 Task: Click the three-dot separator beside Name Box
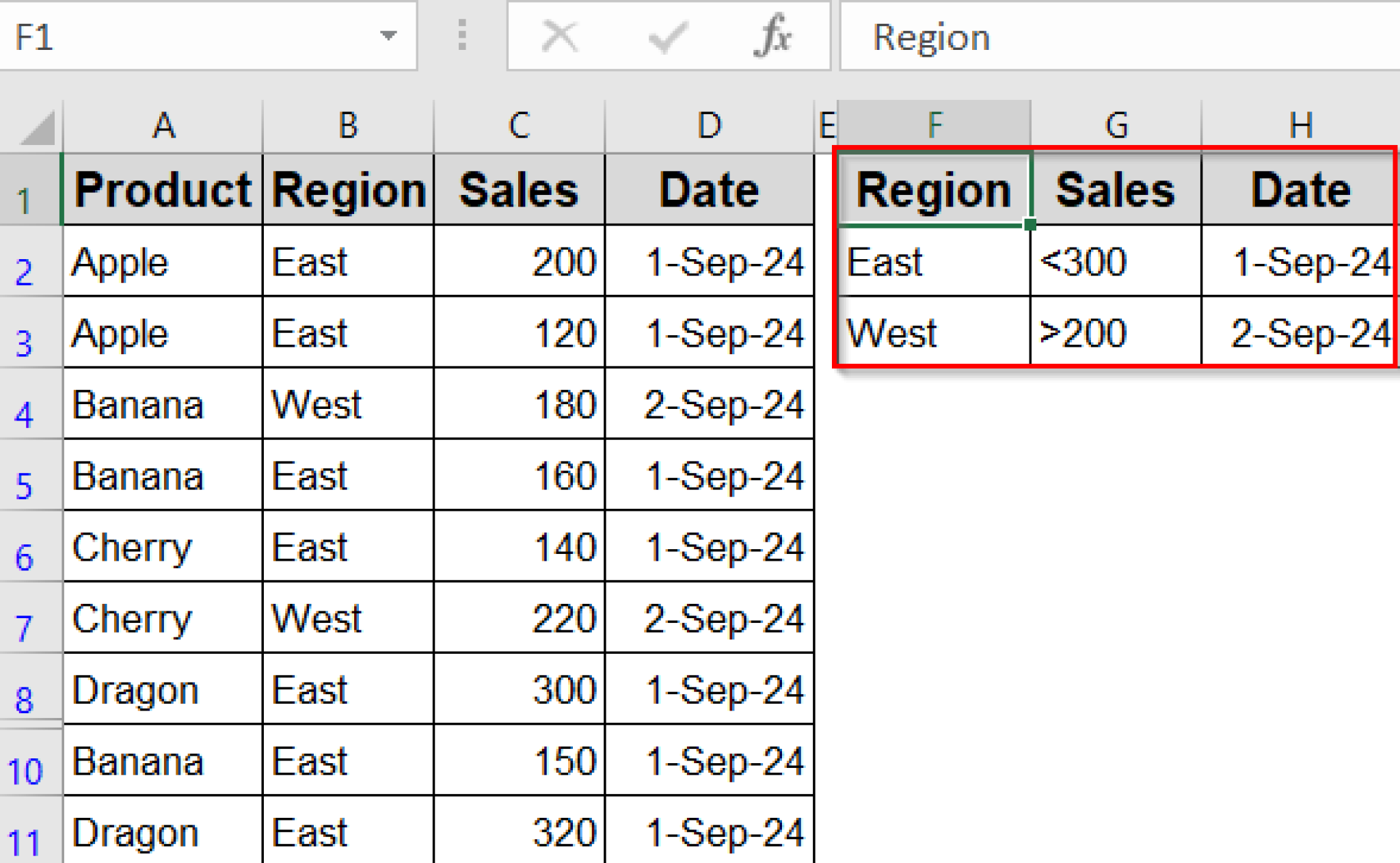pyautogui.click(x=461, y=37)
